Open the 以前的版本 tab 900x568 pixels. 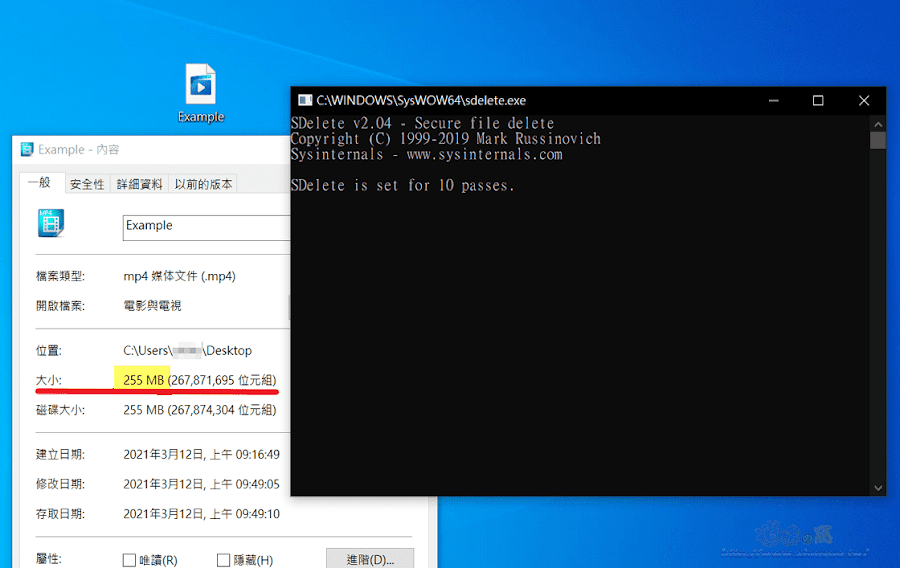(x=203, y=184)
